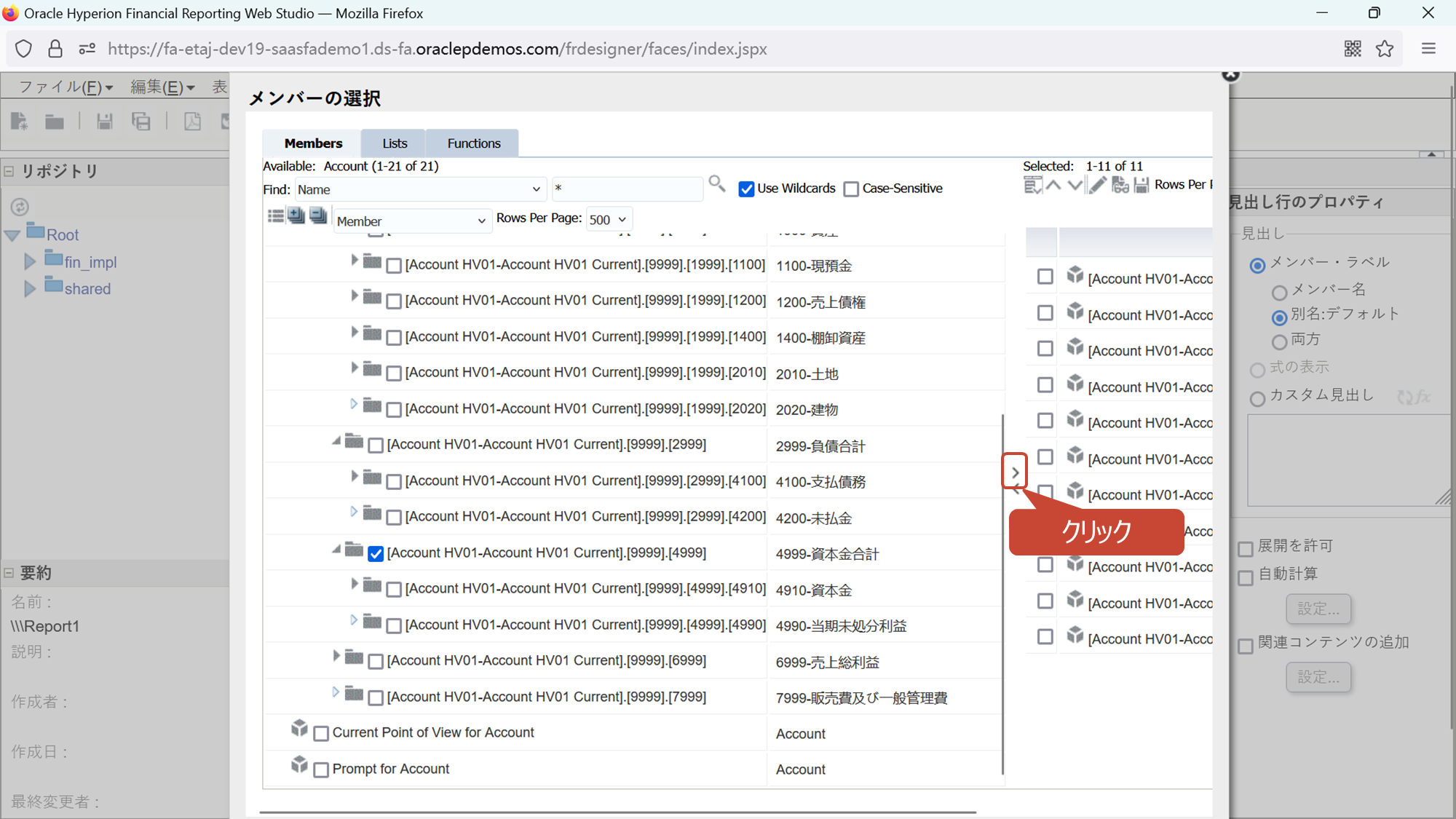
Task: Open the Find Name dropdown
Action: (x=419, y=189)
